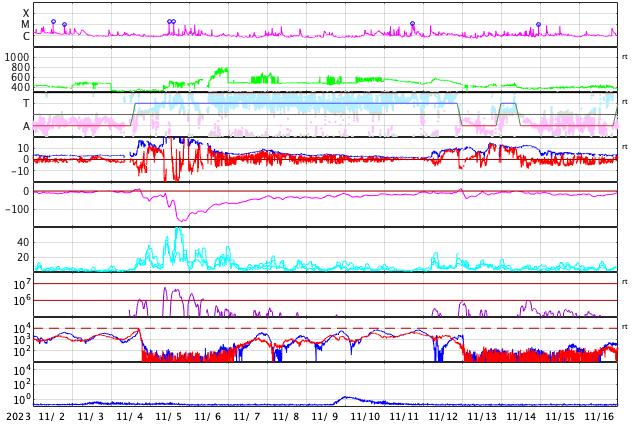
Task: Select the "10^0" axis label
Action: 22,400
